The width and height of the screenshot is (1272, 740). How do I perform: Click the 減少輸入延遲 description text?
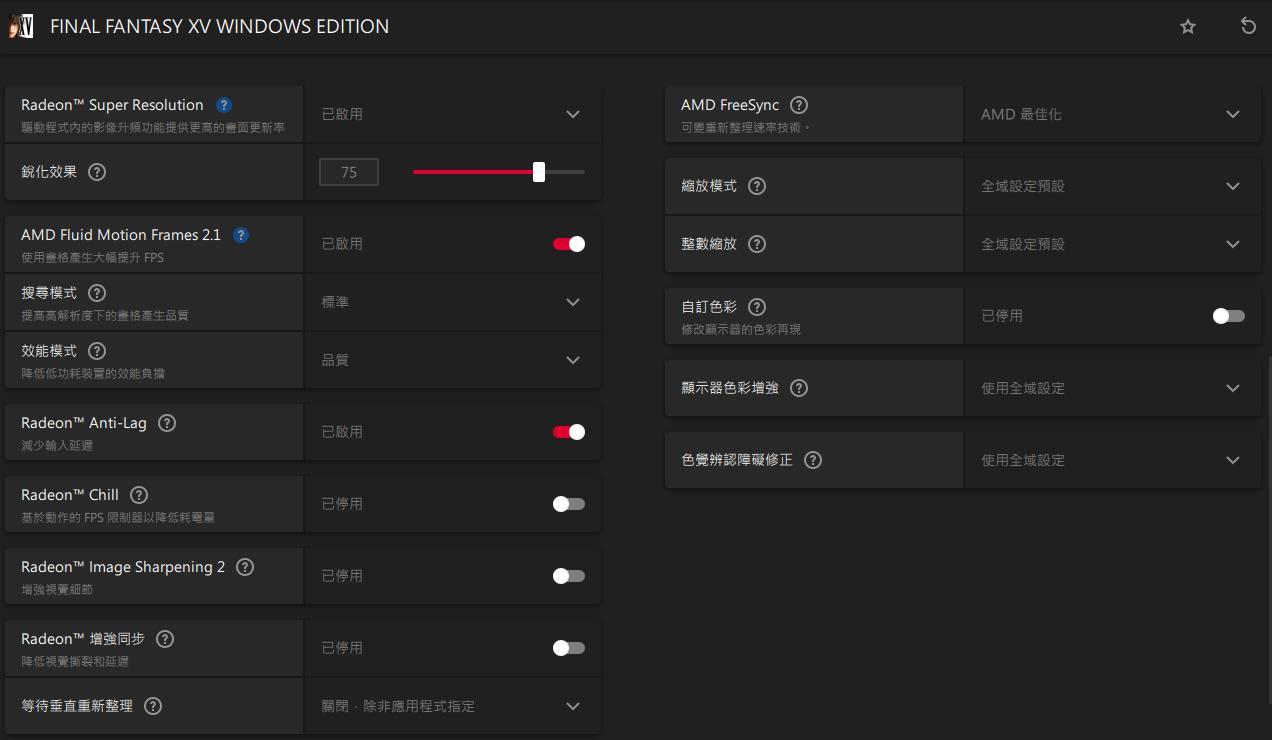click(x=57, y=446)
